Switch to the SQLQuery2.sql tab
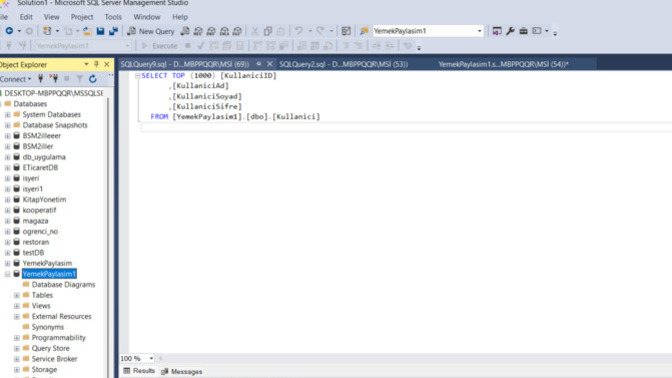672x378 pixels. pos(343,64)
